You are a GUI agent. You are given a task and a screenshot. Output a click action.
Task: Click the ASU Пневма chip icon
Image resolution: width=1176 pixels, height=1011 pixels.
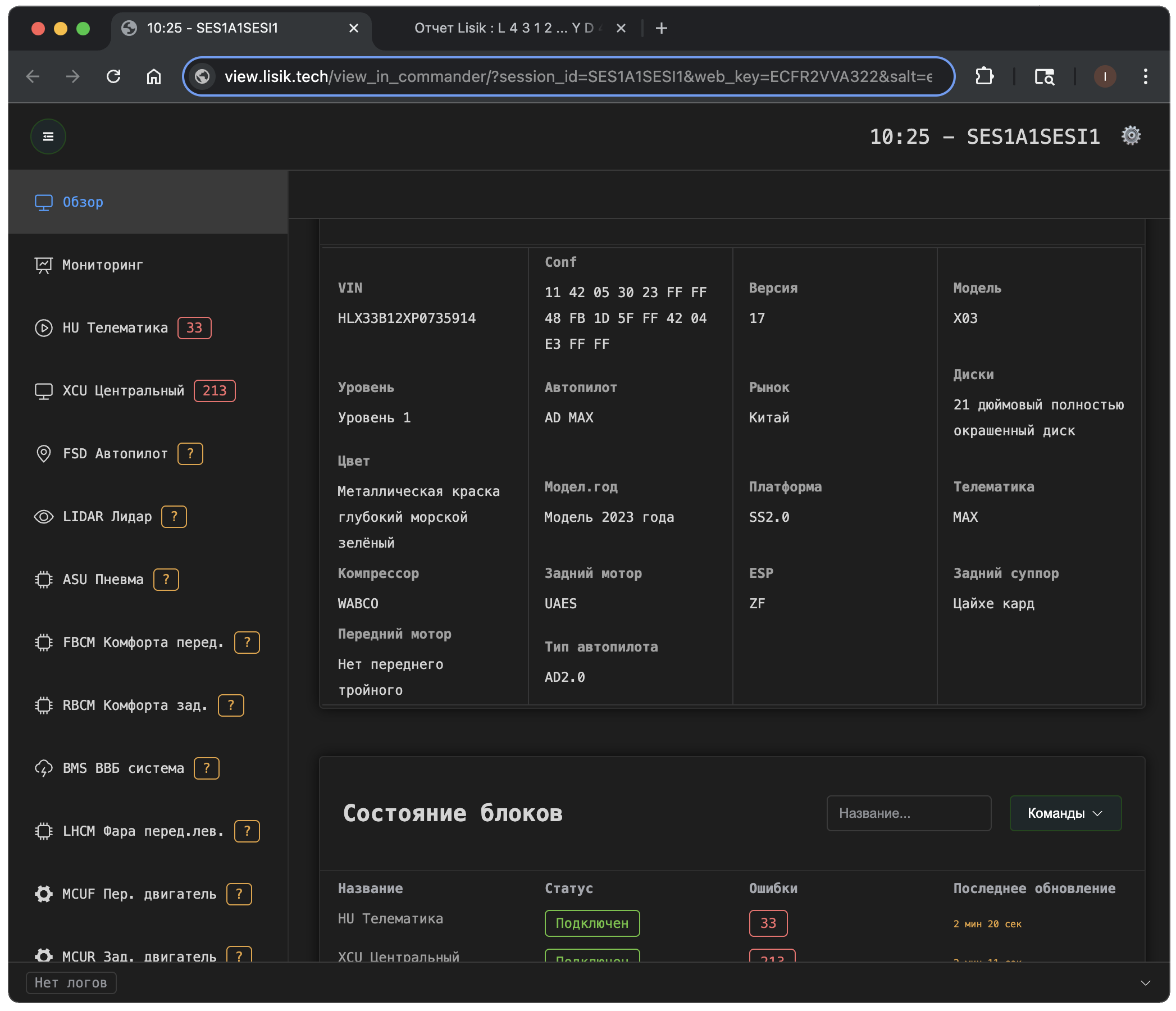click(x=44, y=580)
